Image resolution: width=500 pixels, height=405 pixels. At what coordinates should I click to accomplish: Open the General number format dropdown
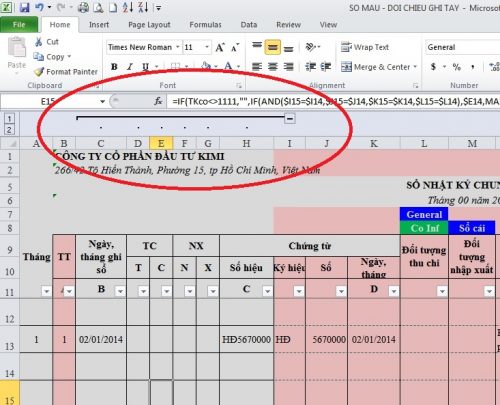click(463, 47)
